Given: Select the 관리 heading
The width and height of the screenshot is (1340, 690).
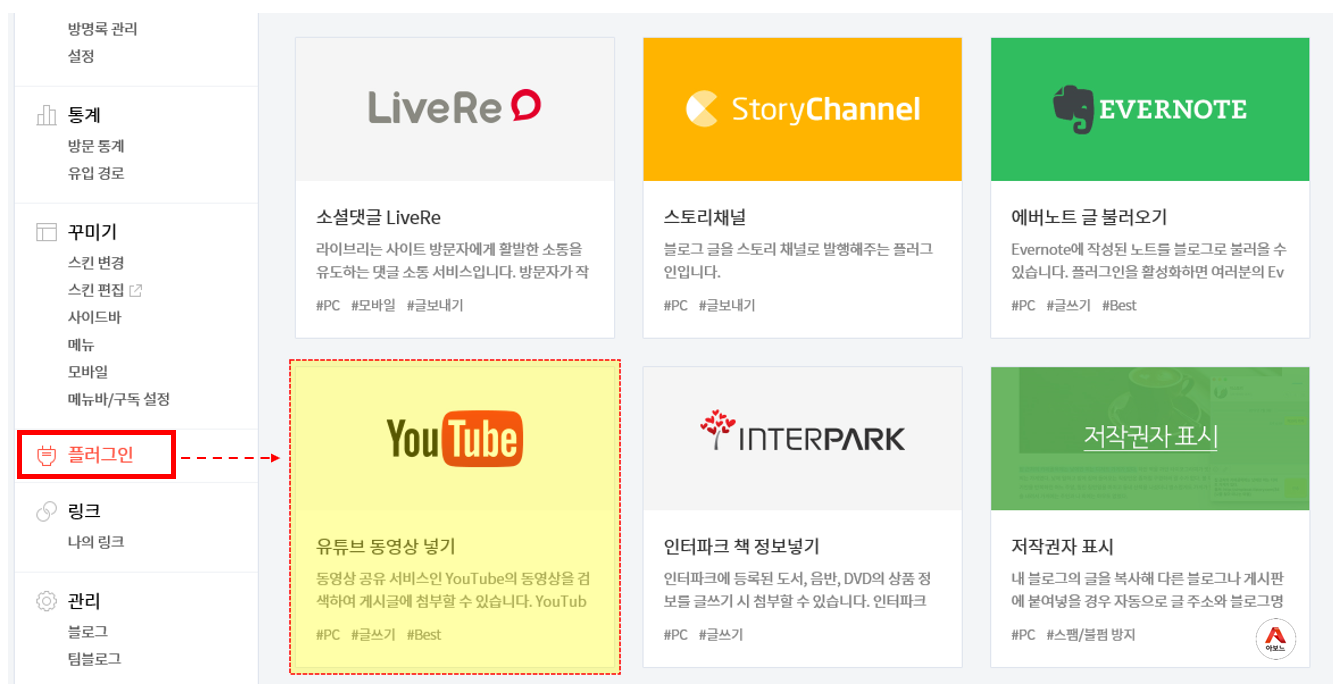Looking at the screenshot, I should [85, 601].
